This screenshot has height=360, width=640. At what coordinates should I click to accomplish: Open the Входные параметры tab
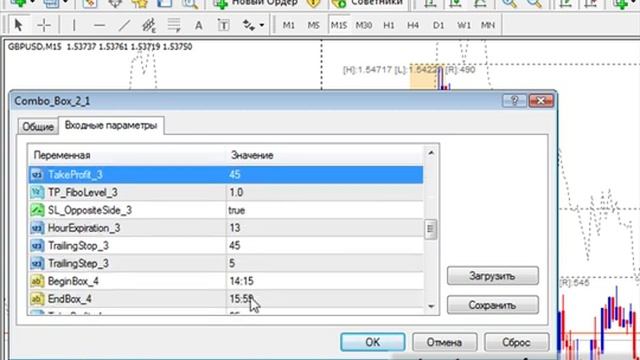point(111,125)
